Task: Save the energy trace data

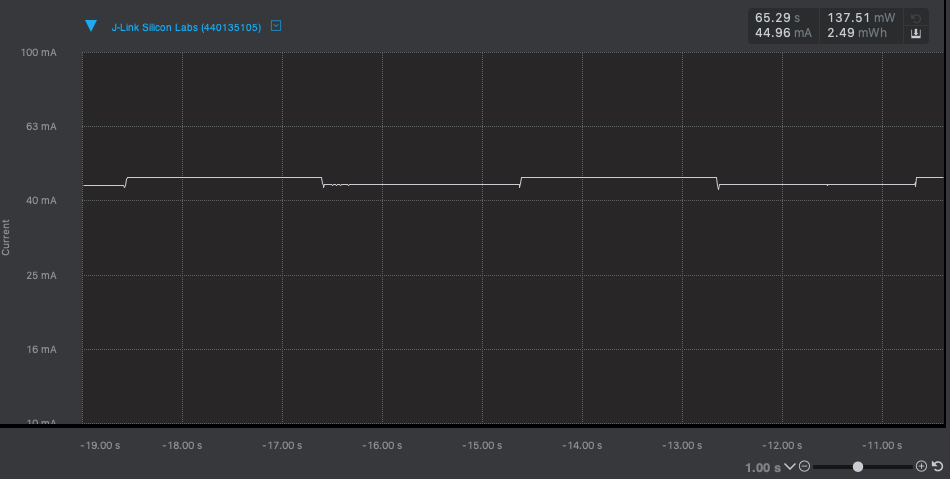Action: pyautogui.click(x=916, y=34)
